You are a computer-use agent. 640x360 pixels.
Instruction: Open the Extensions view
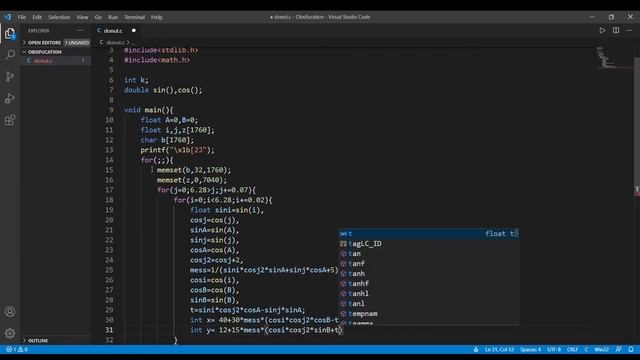[x=10, y=120]
